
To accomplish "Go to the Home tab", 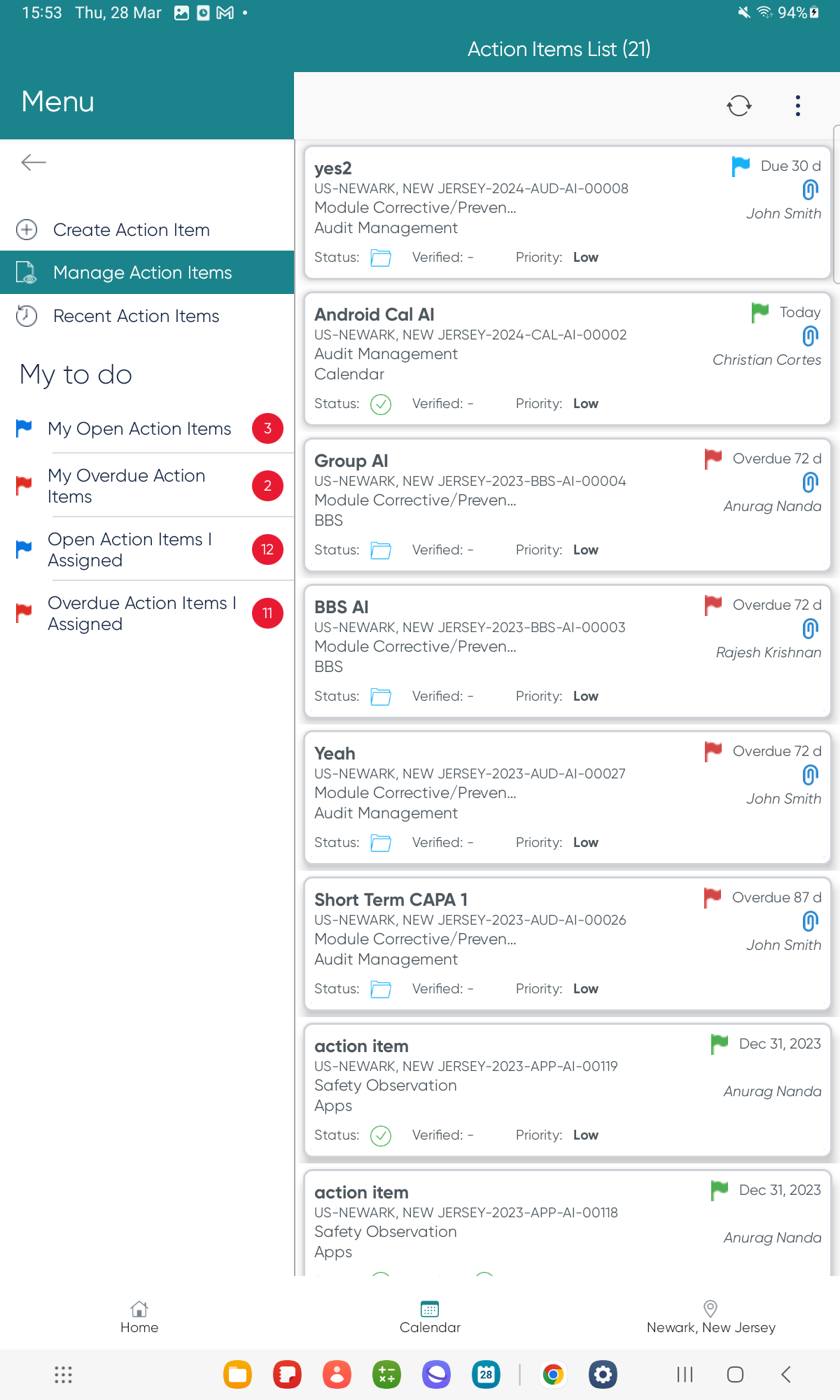I will [139, 1317].
